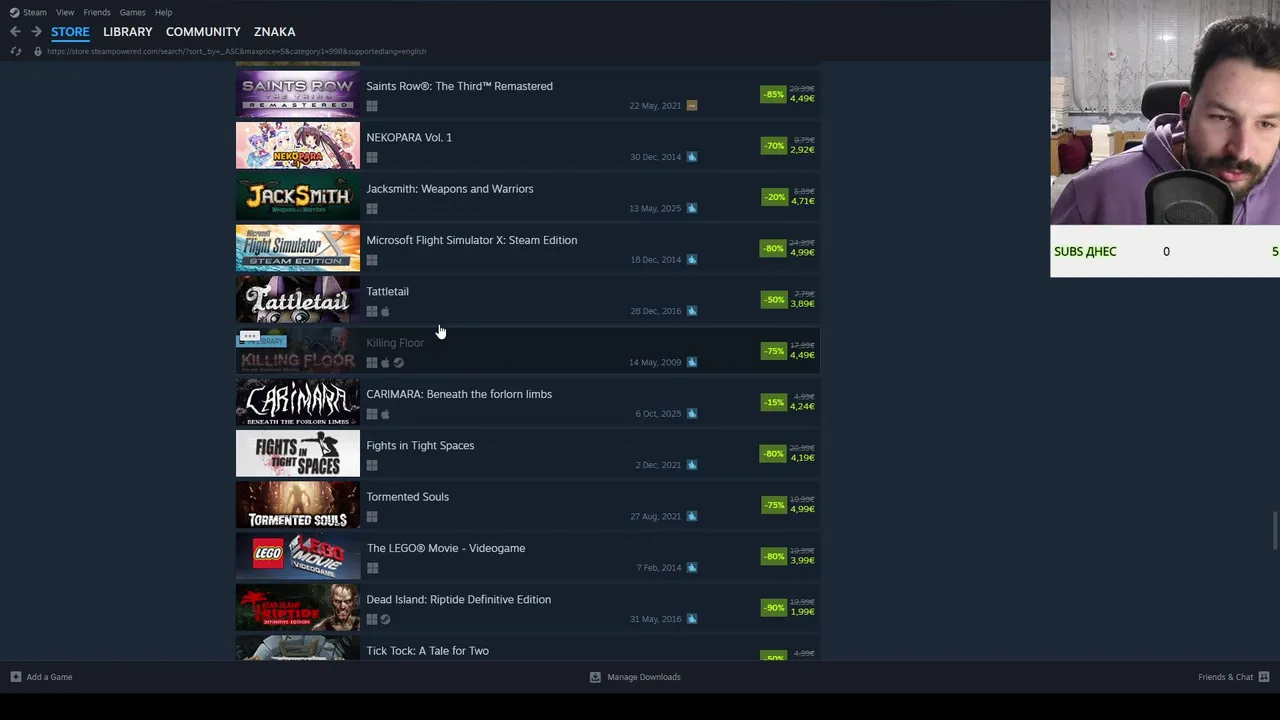
Task: Open the three-dots options on Killing Floor
Action: (250, 336)
